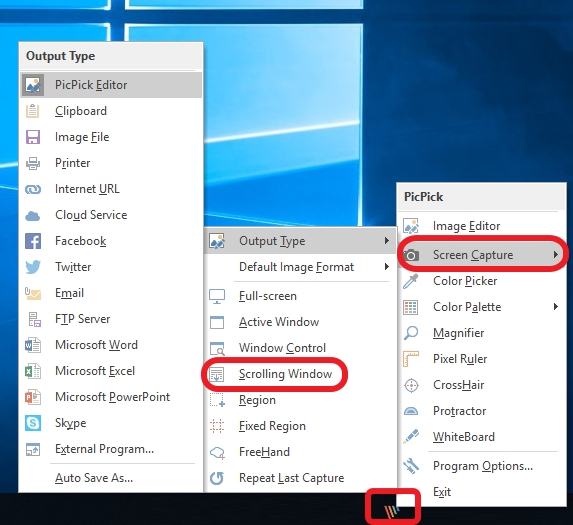Image resolution: width=573 pixels, height=525 pixels.
Task: Click the Fixed Region icon
Action: pos(217,426)
